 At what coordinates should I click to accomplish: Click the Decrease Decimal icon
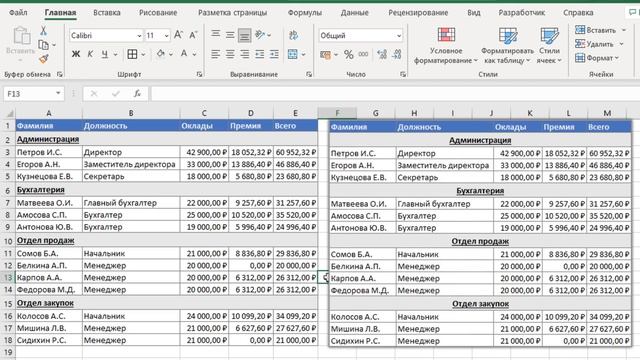pyautogui.click(x=397, y=54)
